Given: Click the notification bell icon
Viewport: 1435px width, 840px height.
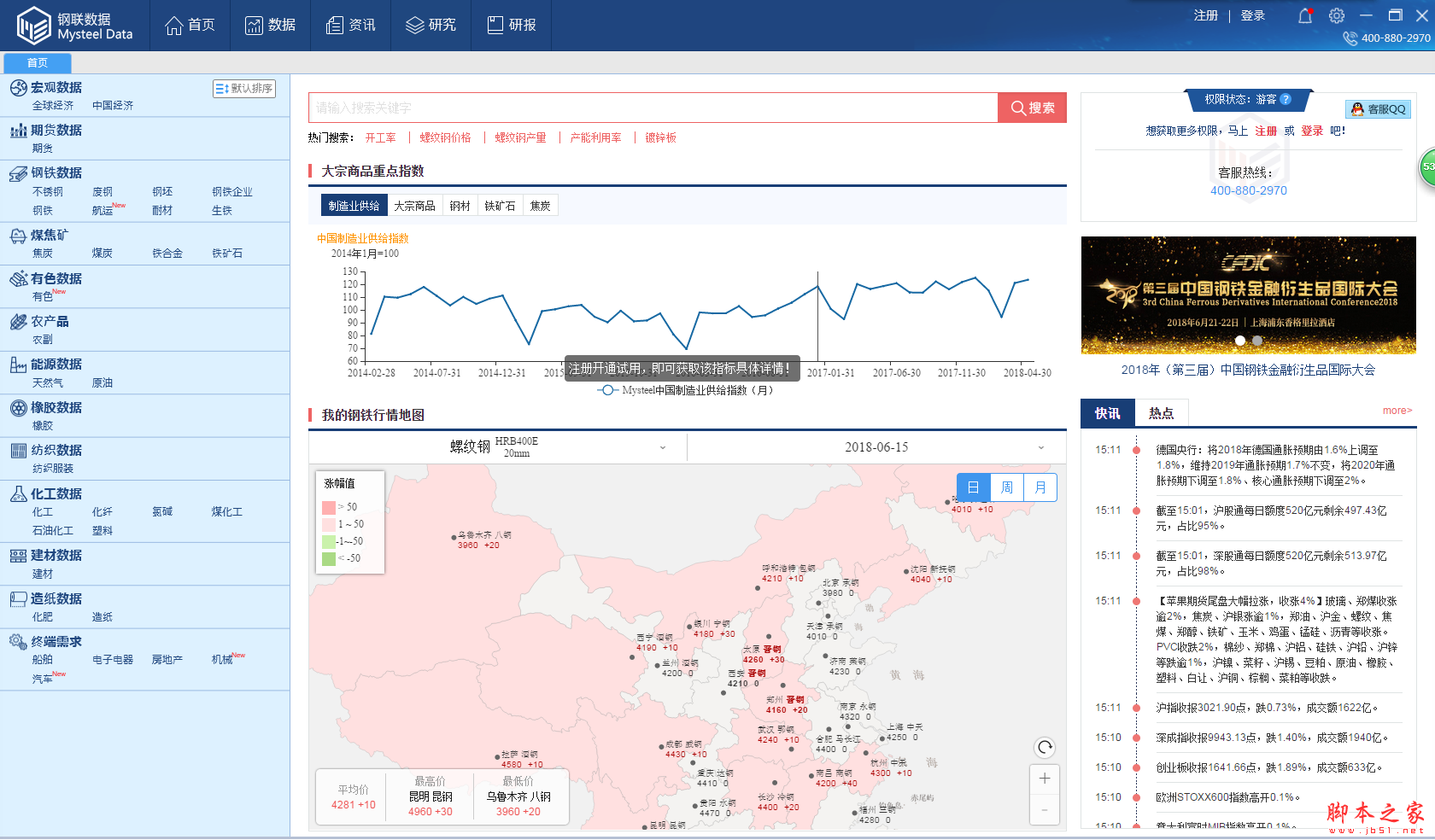Looking at the screenshot, I should tap(1304, 15).
